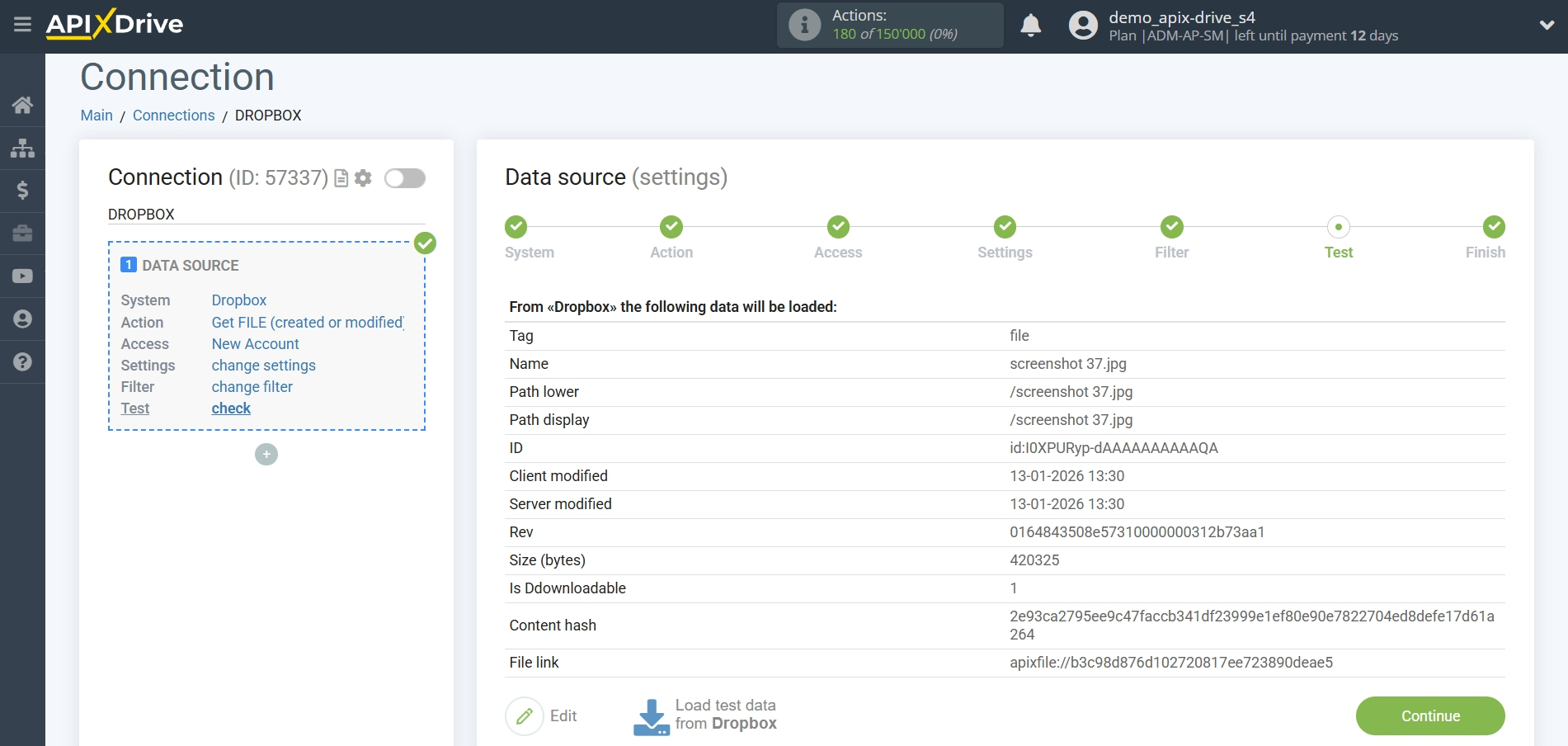Open the hamburger menu icon top left

pos(22,25)
